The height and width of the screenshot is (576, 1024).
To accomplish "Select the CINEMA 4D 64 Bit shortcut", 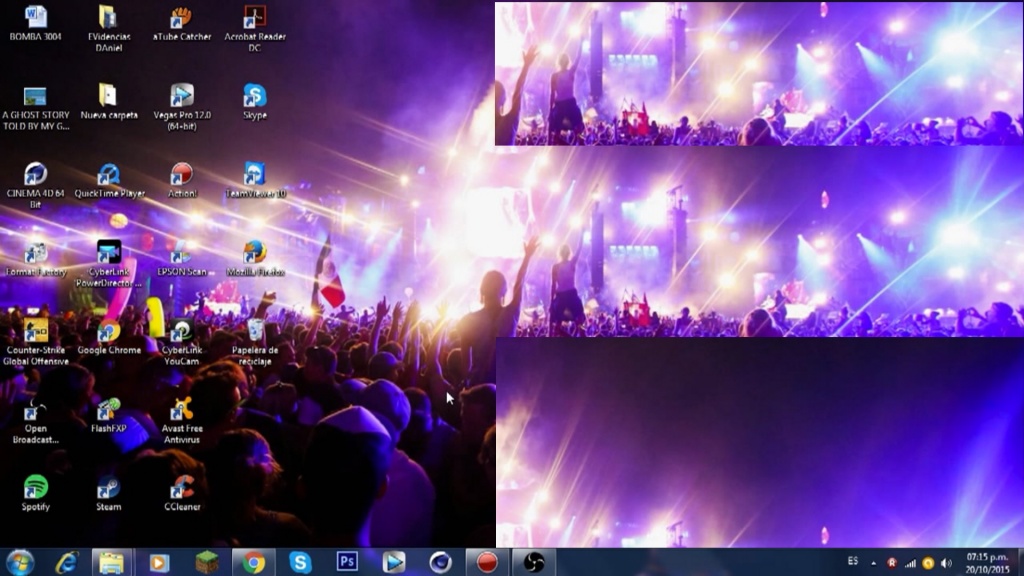I will pos(35,175).
